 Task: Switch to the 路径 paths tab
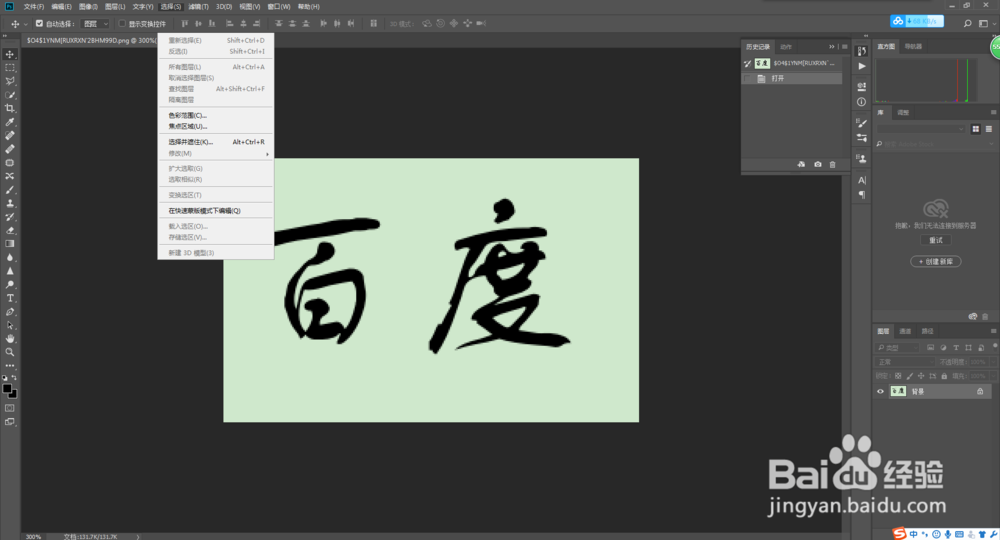pos(927,331)
